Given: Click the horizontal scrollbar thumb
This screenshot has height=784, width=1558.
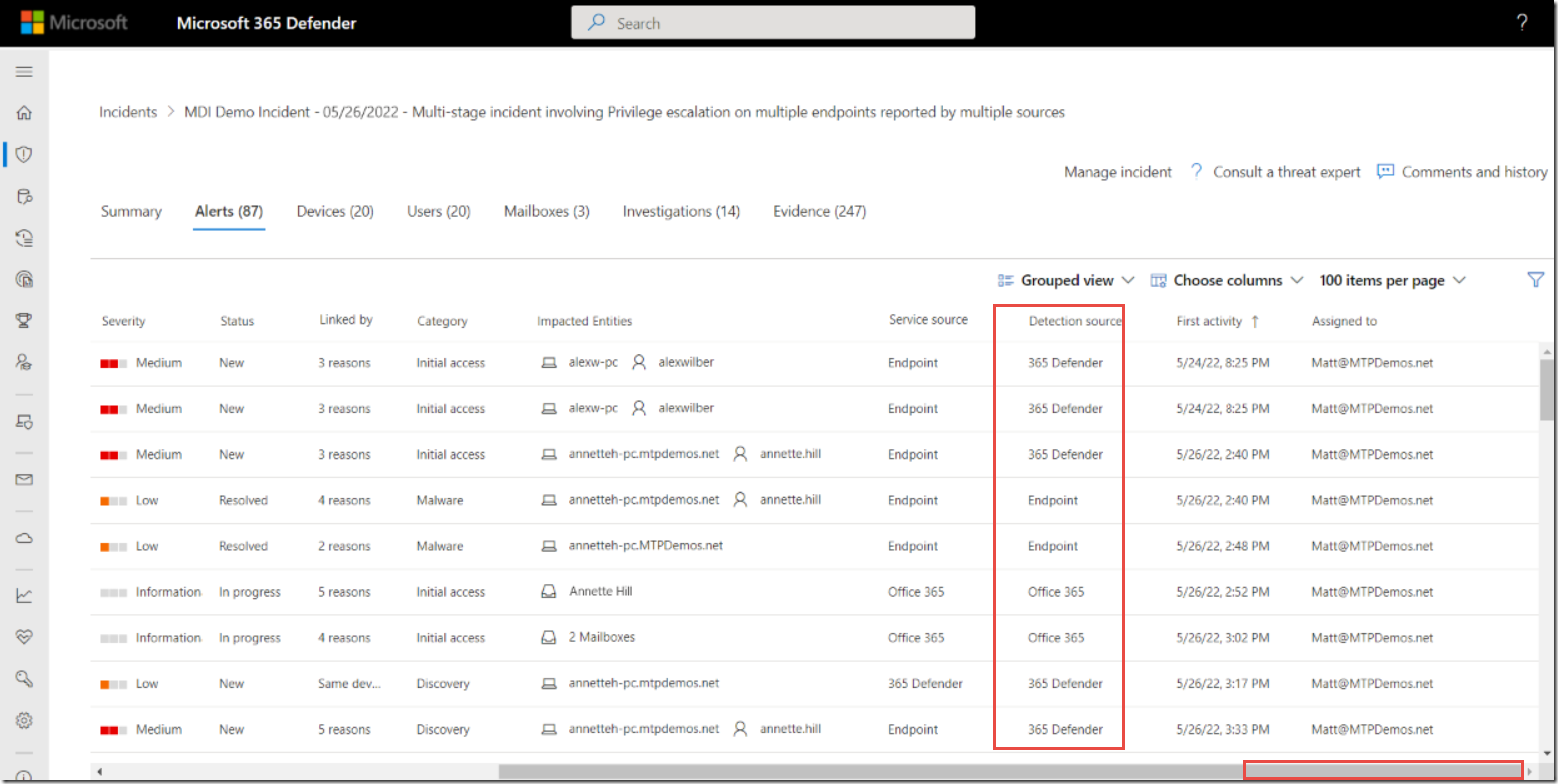Looking at the screenshot, I should pyautogui.click(x=1009, y=771).
